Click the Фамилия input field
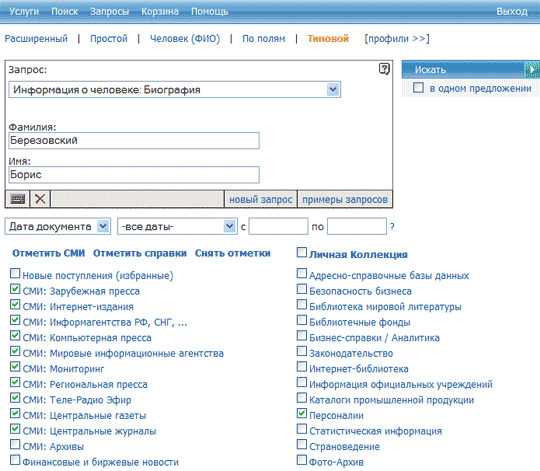Screen dimensions: 540x471 134,140
